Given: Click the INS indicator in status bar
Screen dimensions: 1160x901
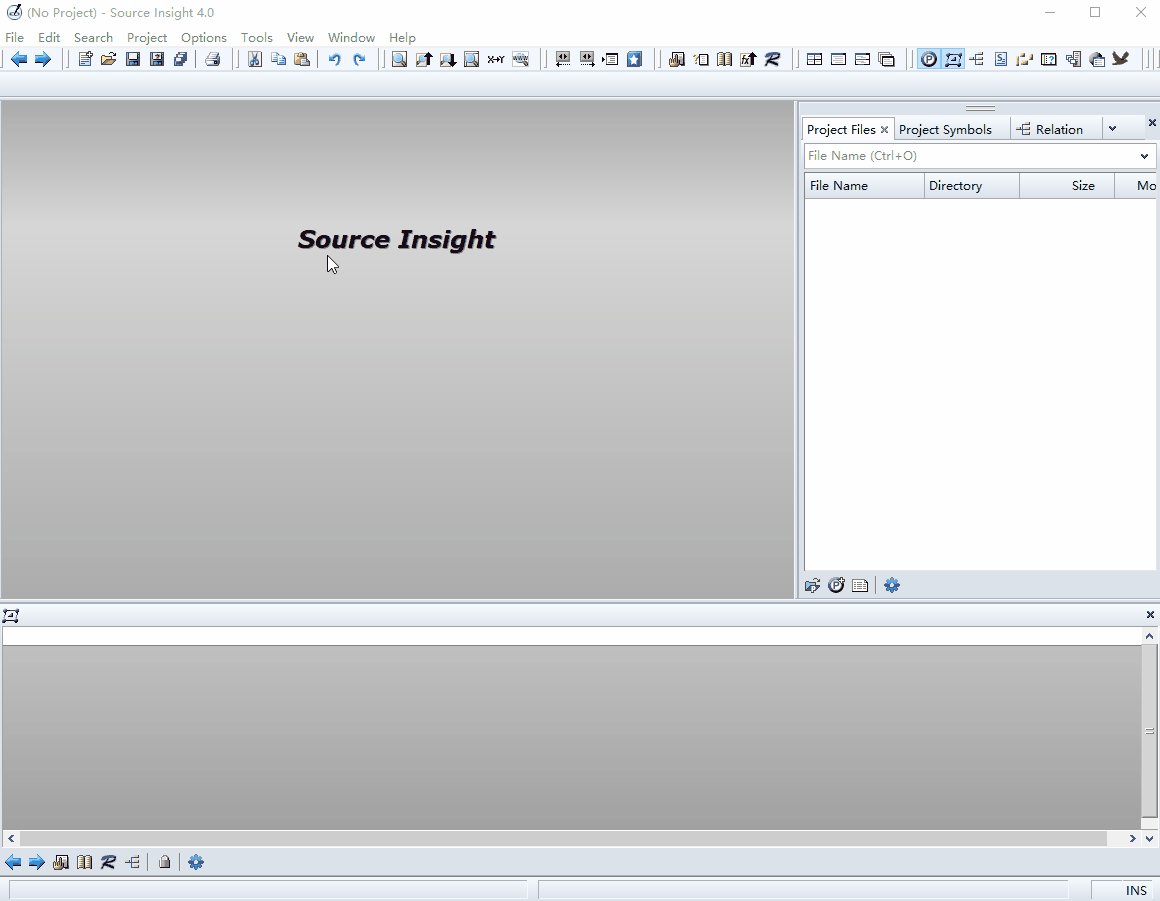Looking at the screenshot, I should (1136, 891).
